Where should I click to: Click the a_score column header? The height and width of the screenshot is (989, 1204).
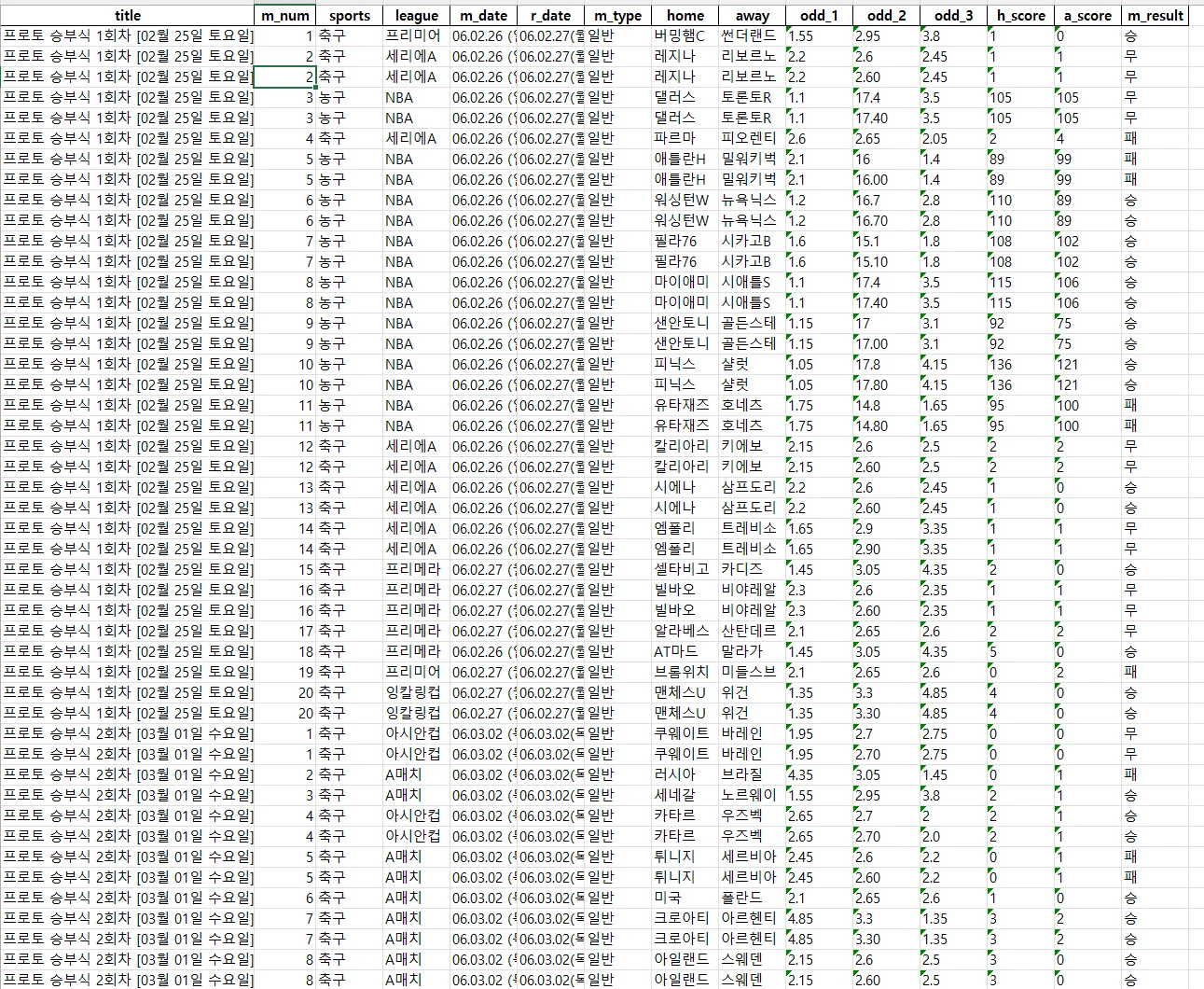click(1087, 15)
